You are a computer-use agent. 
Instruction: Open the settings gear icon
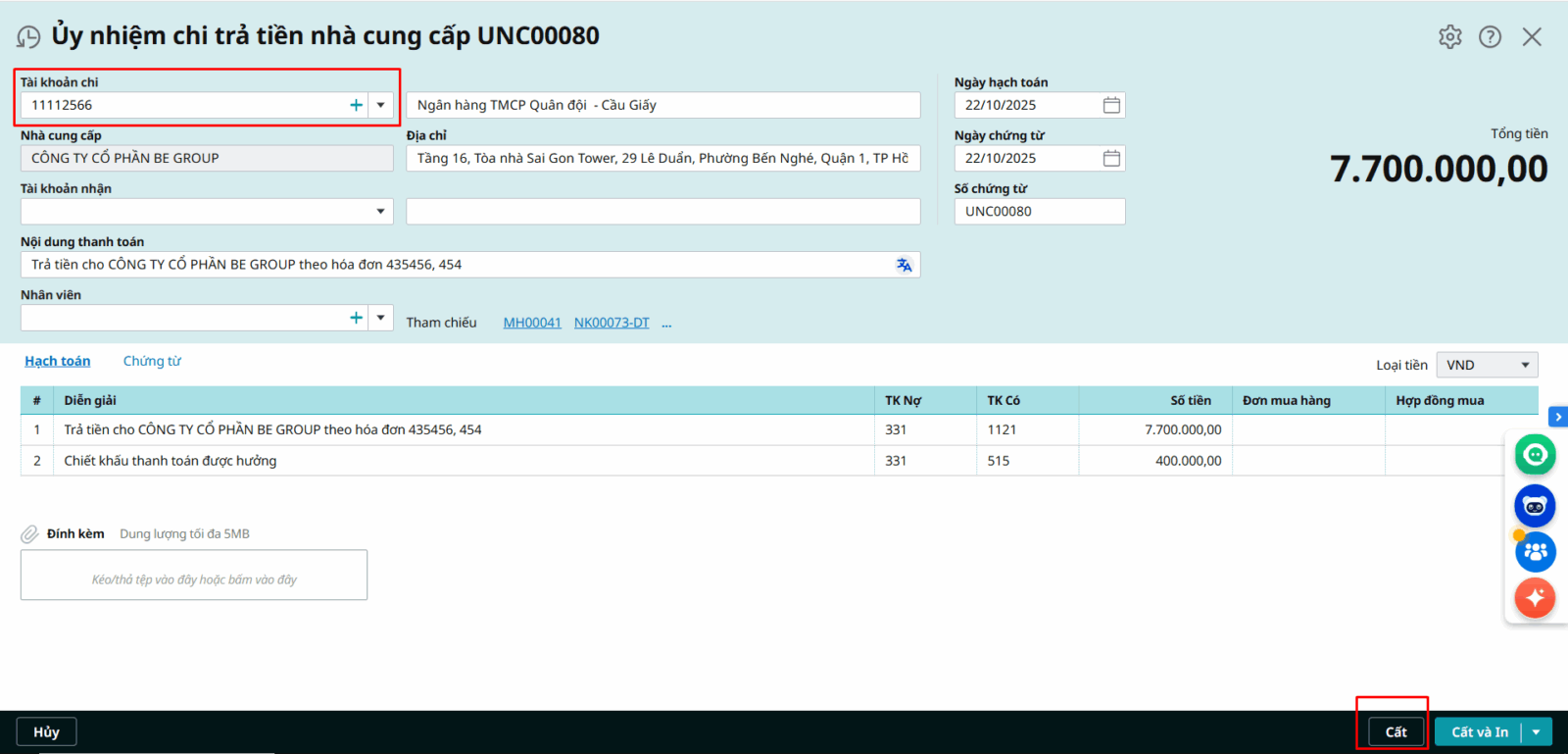[x=1449, y=37]
